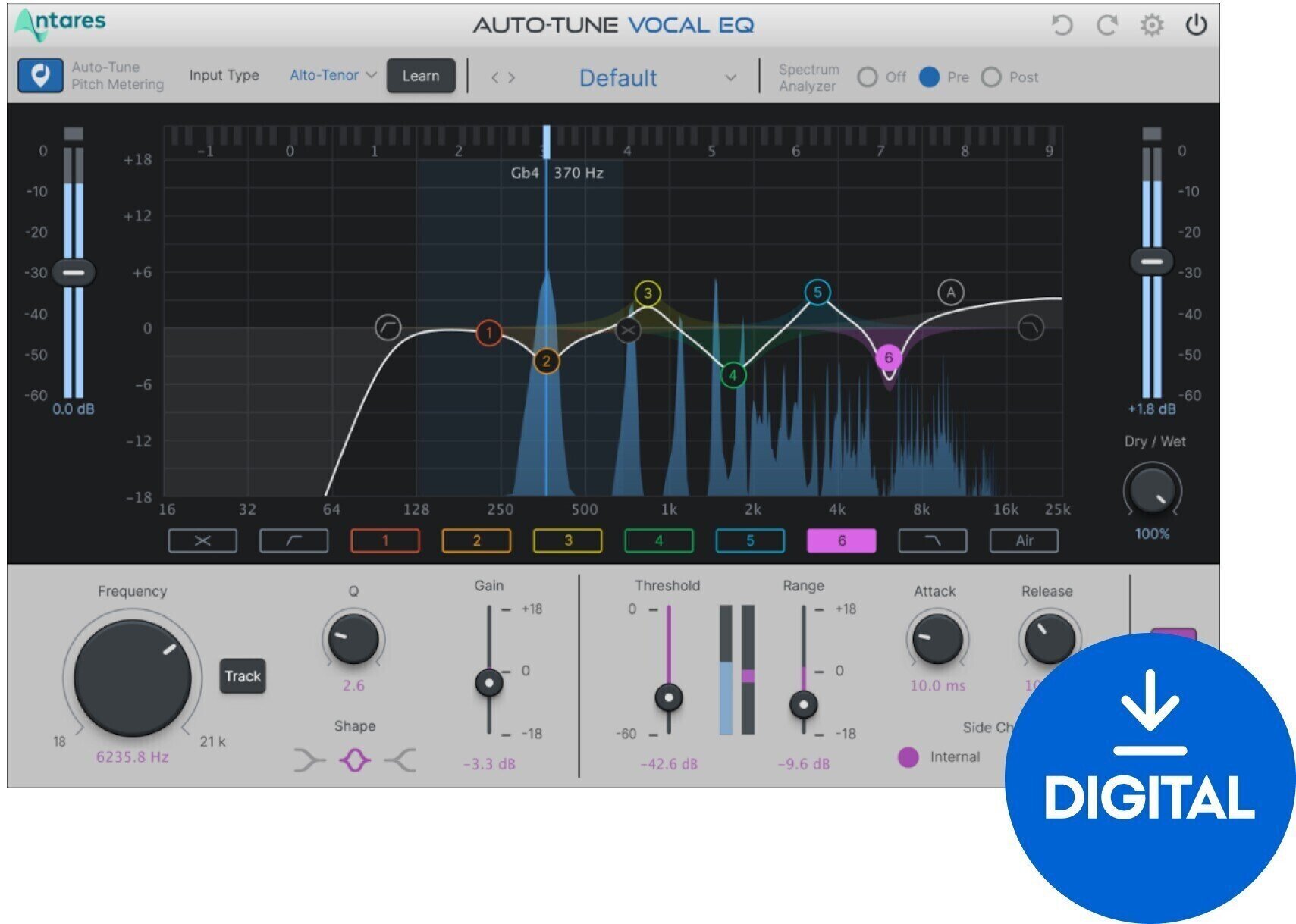
Task: Click the low-pass filter band button
Action: pyautogui.click(x=933, y=540)
